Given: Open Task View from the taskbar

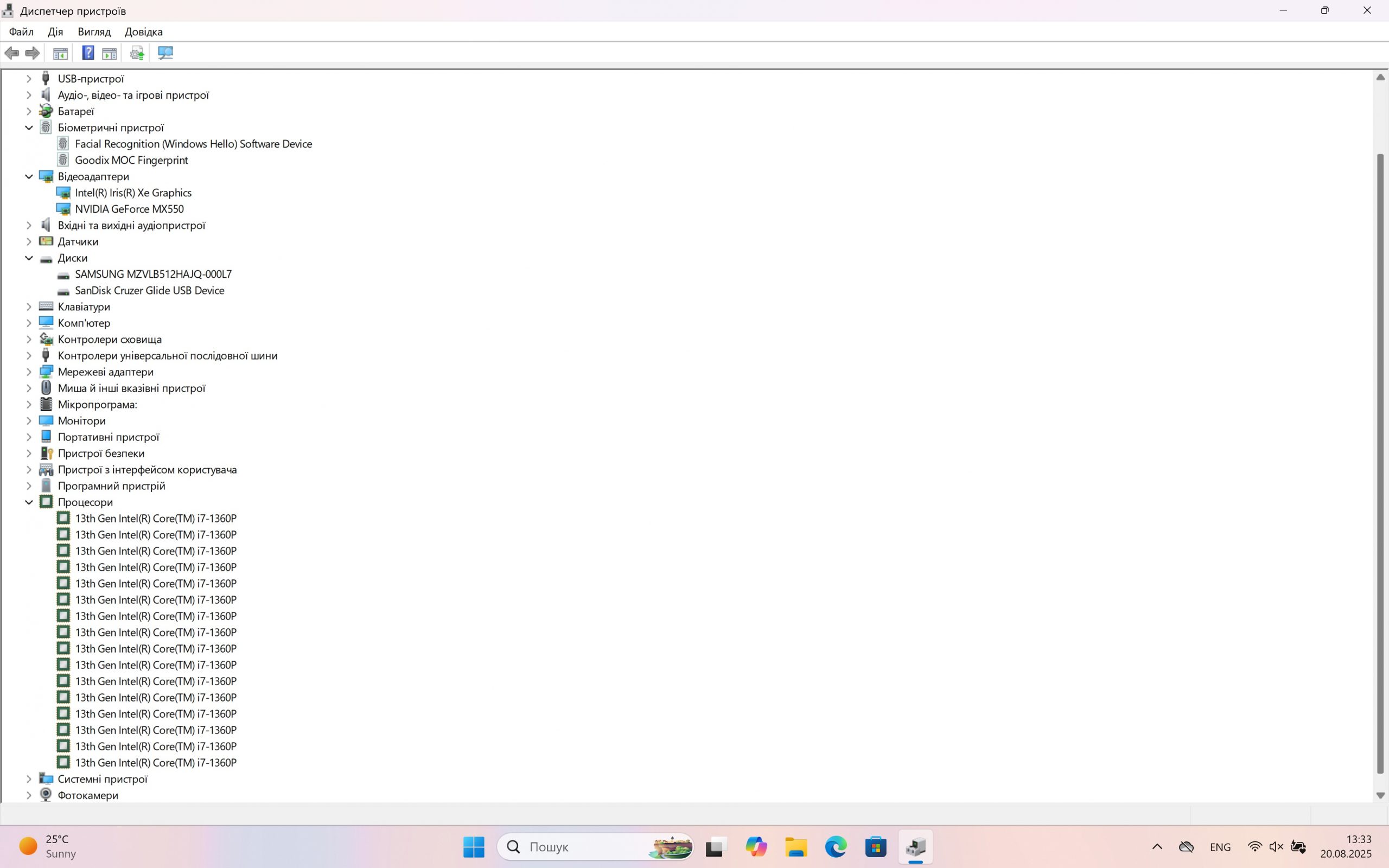Looking at the screenshot, I should pos(716,847).
